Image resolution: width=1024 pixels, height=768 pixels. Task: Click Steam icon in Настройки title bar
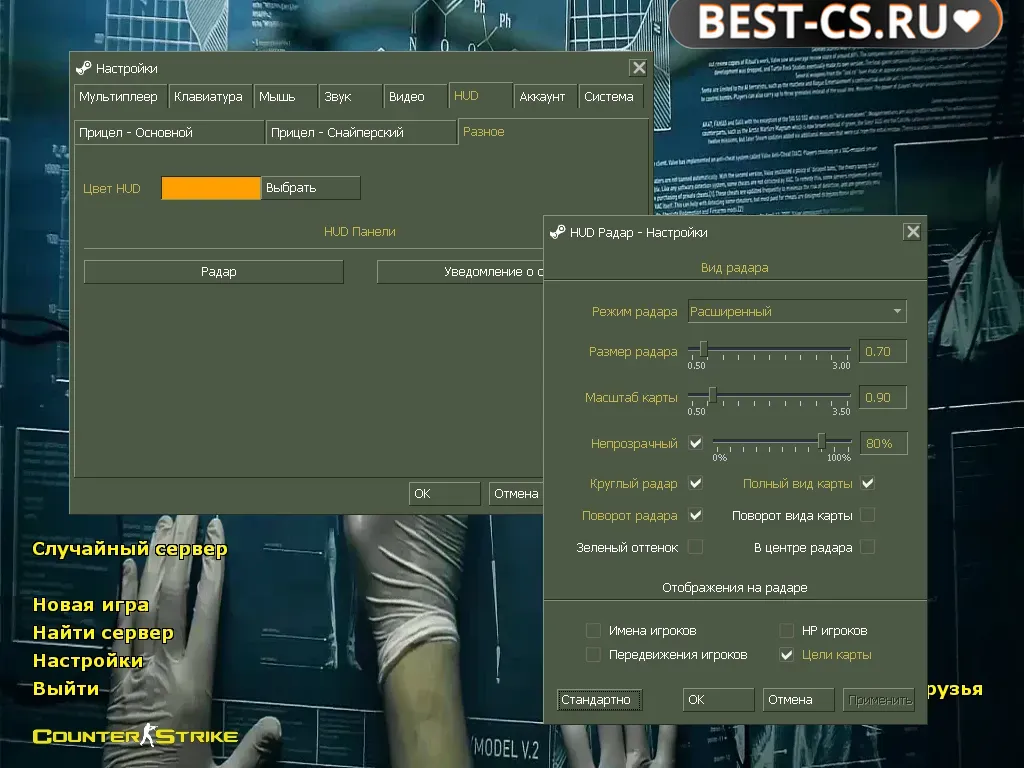click(84, 68)
